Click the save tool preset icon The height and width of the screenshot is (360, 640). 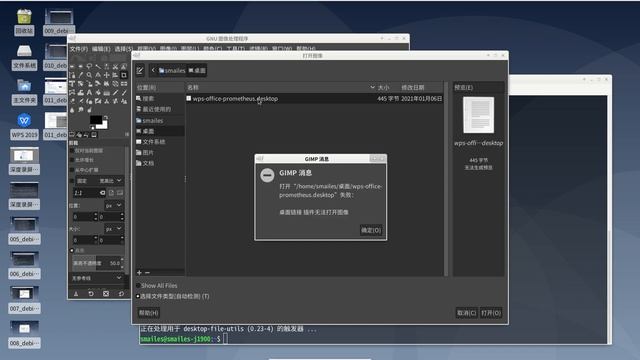[x=76, y=293]
